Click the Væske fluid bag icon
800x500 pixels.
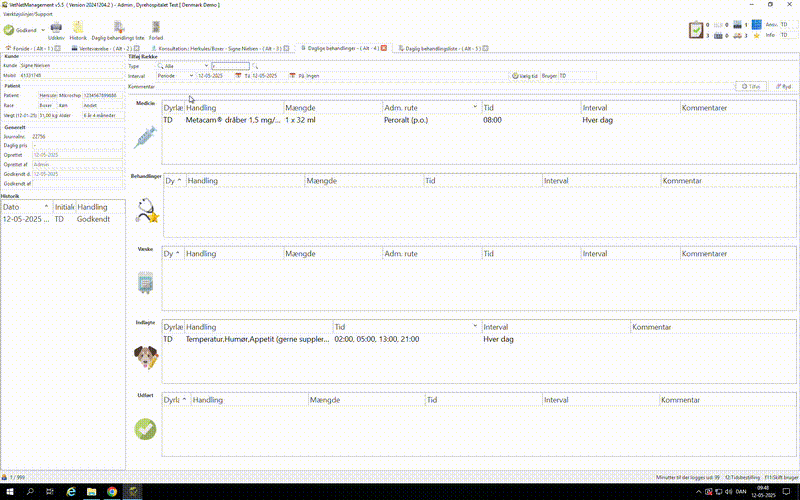pos(145,282)
